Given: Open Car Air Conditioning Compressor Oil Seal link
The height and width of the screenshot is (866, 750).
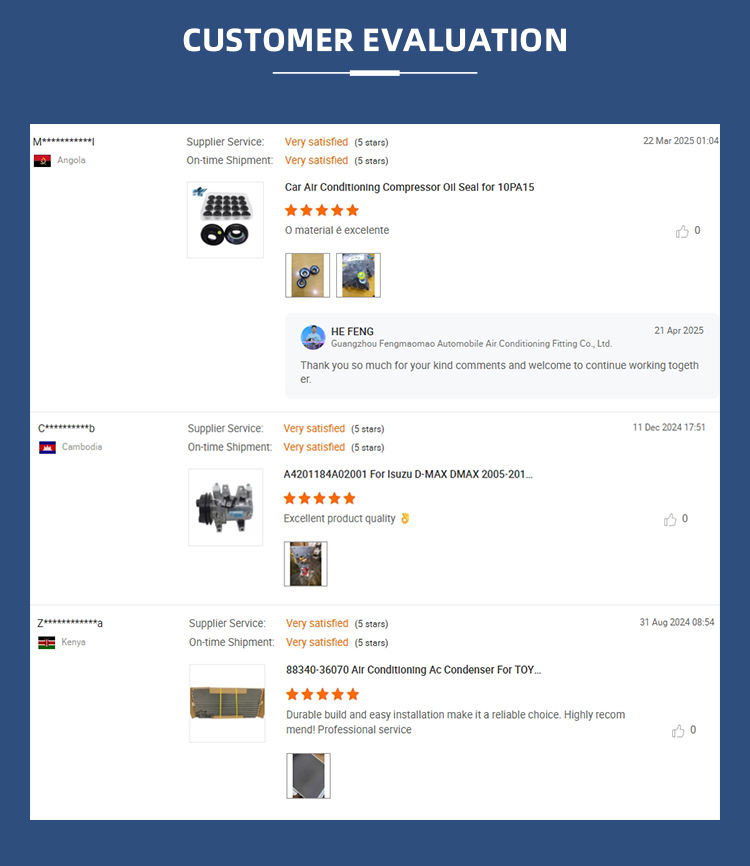Looking at the screenshot, I should 409,187.
